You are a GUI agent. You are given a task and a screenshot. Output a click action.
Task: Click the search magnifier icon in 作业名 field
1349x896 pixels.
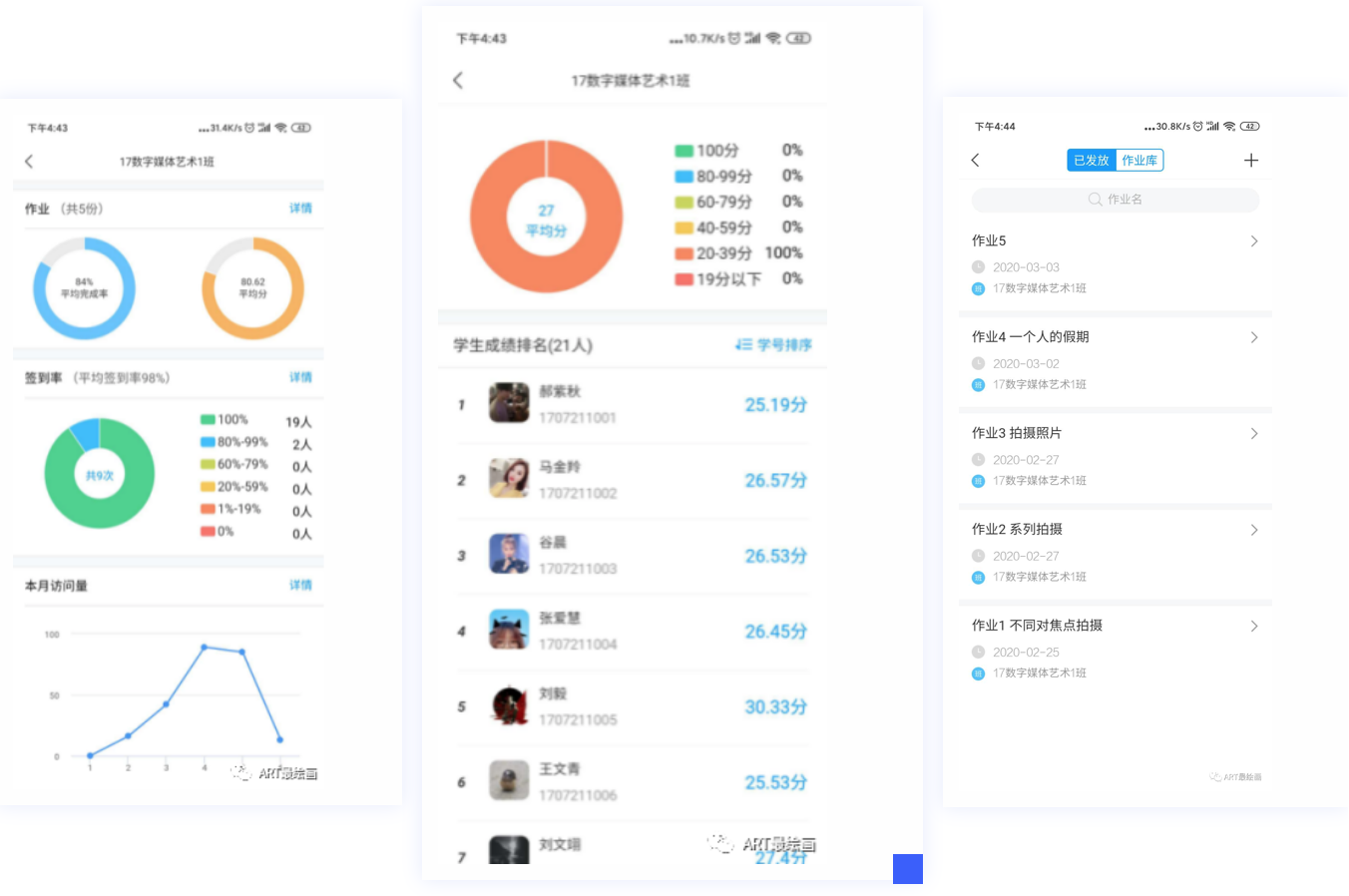click(1095, 200)
